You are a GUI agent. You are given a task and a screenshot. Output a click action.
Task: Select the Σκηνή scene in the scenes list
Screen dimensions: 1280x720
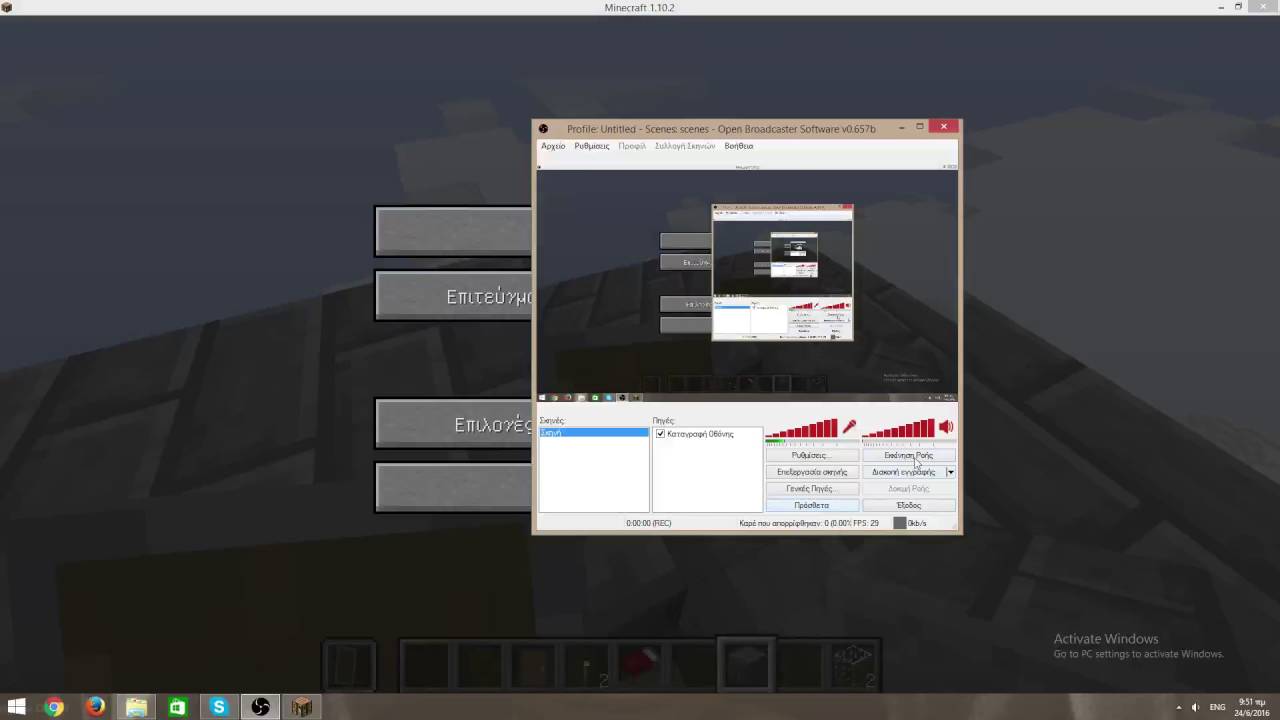click(x=594, y=433)
